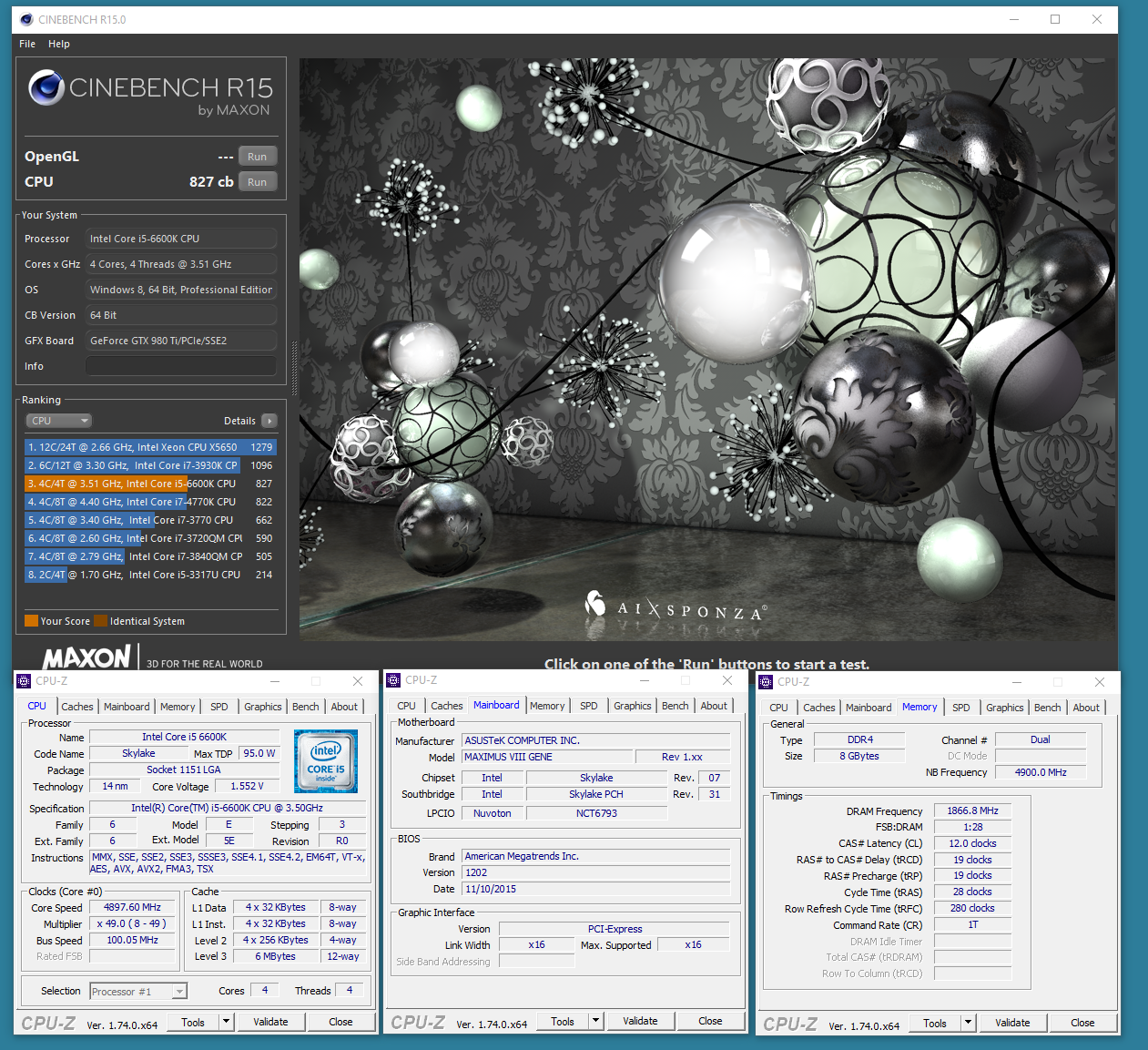Open the File menu in Cinebench
This screenshot has width=1148, height=1050.
point(27,44)
